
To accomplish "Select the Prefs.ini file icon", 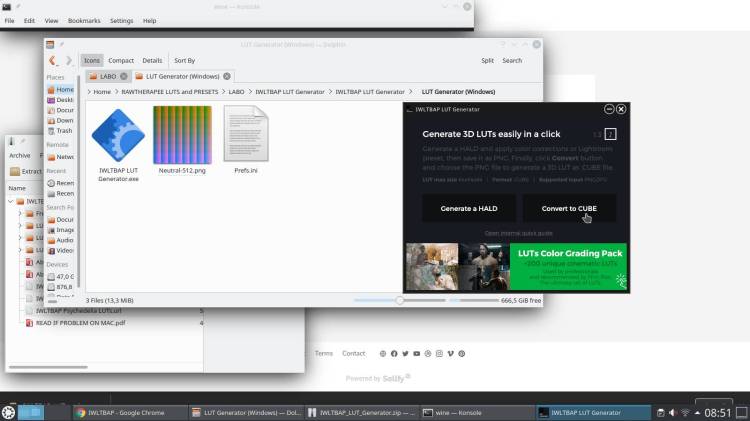I will click(x=246, y=134).
